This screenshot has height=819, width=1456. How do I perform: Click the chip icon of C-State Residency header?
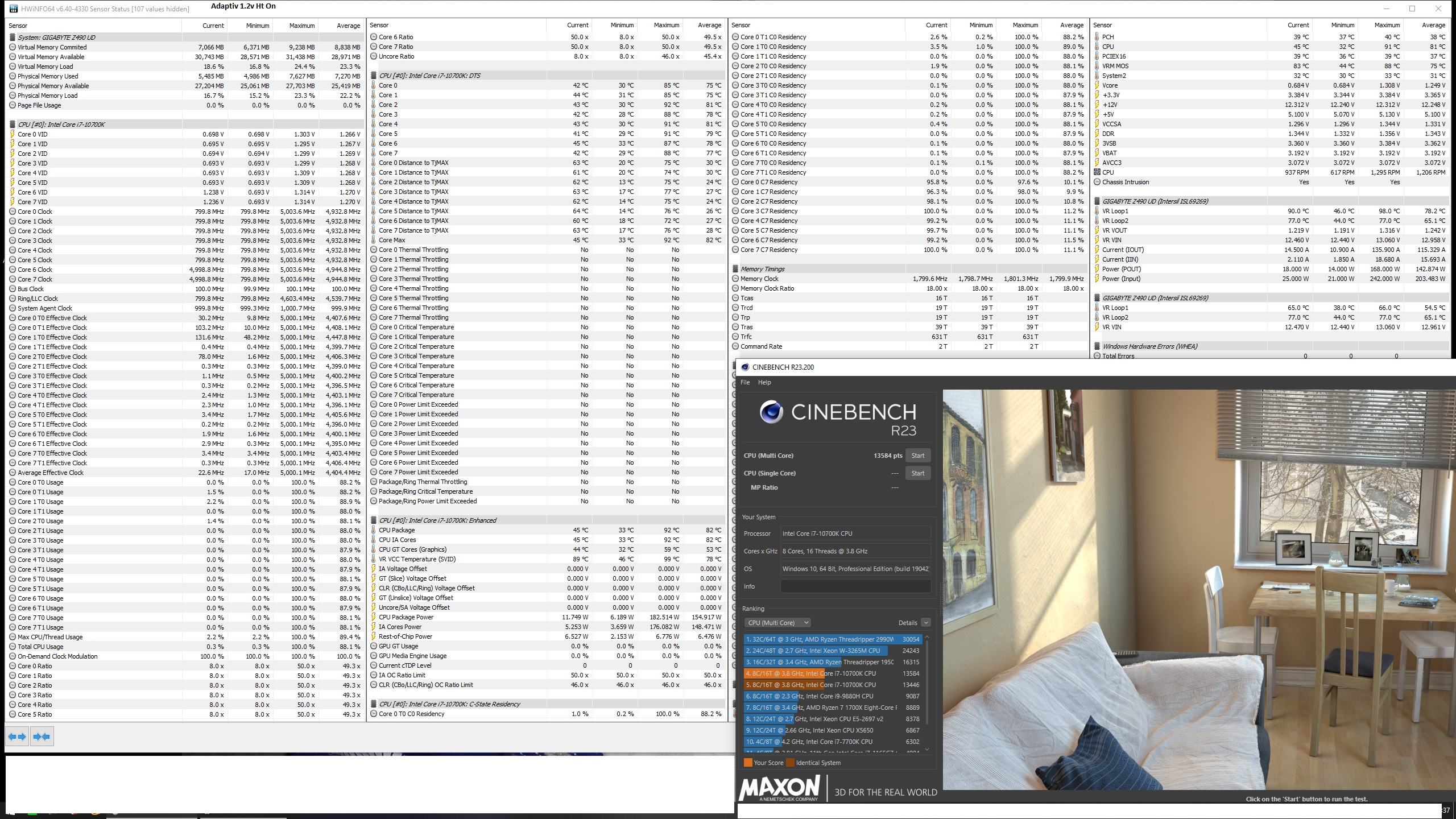click(x=374, y=704)
